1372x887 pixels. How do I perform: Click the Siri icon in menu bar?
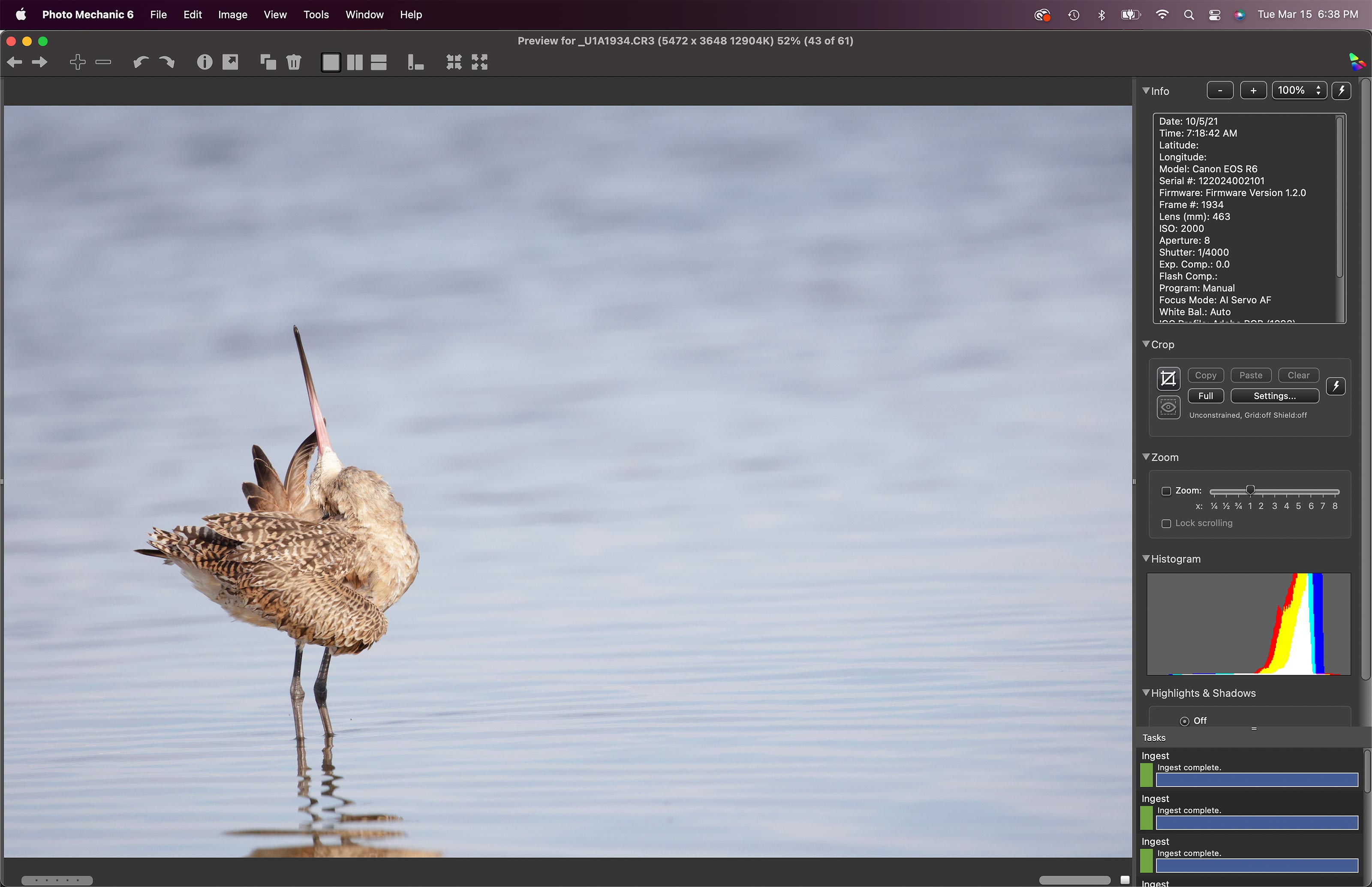pyautogui.click(x=1240, y=15)
